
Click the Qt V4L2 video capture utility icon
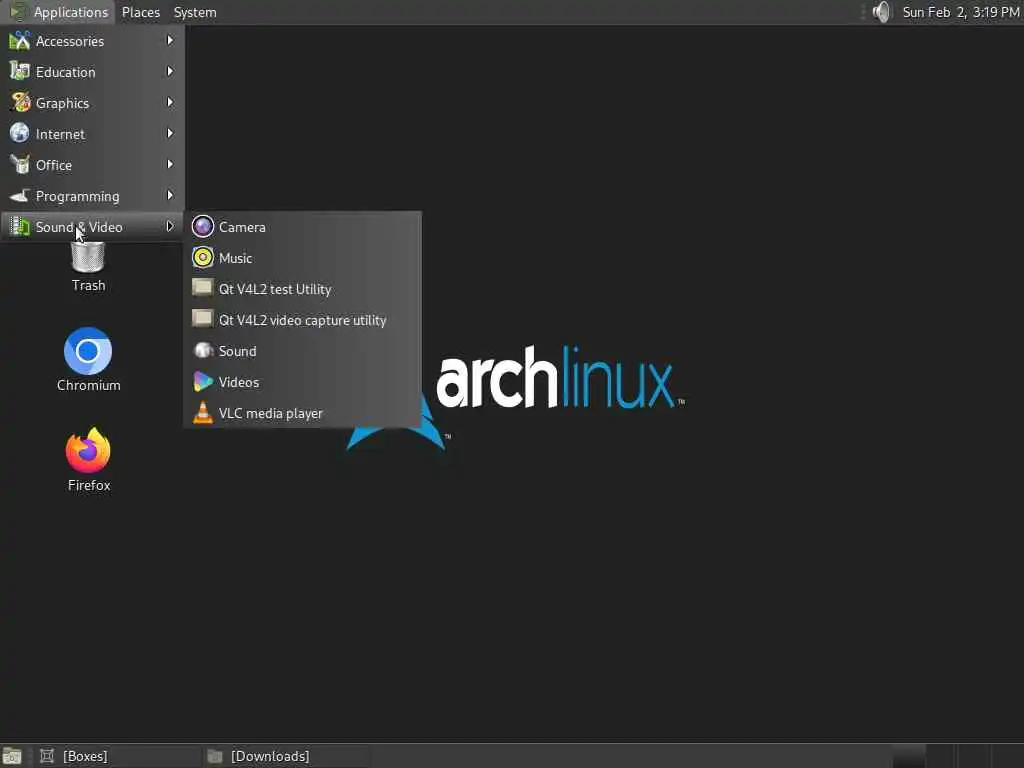tap(202, 319)
